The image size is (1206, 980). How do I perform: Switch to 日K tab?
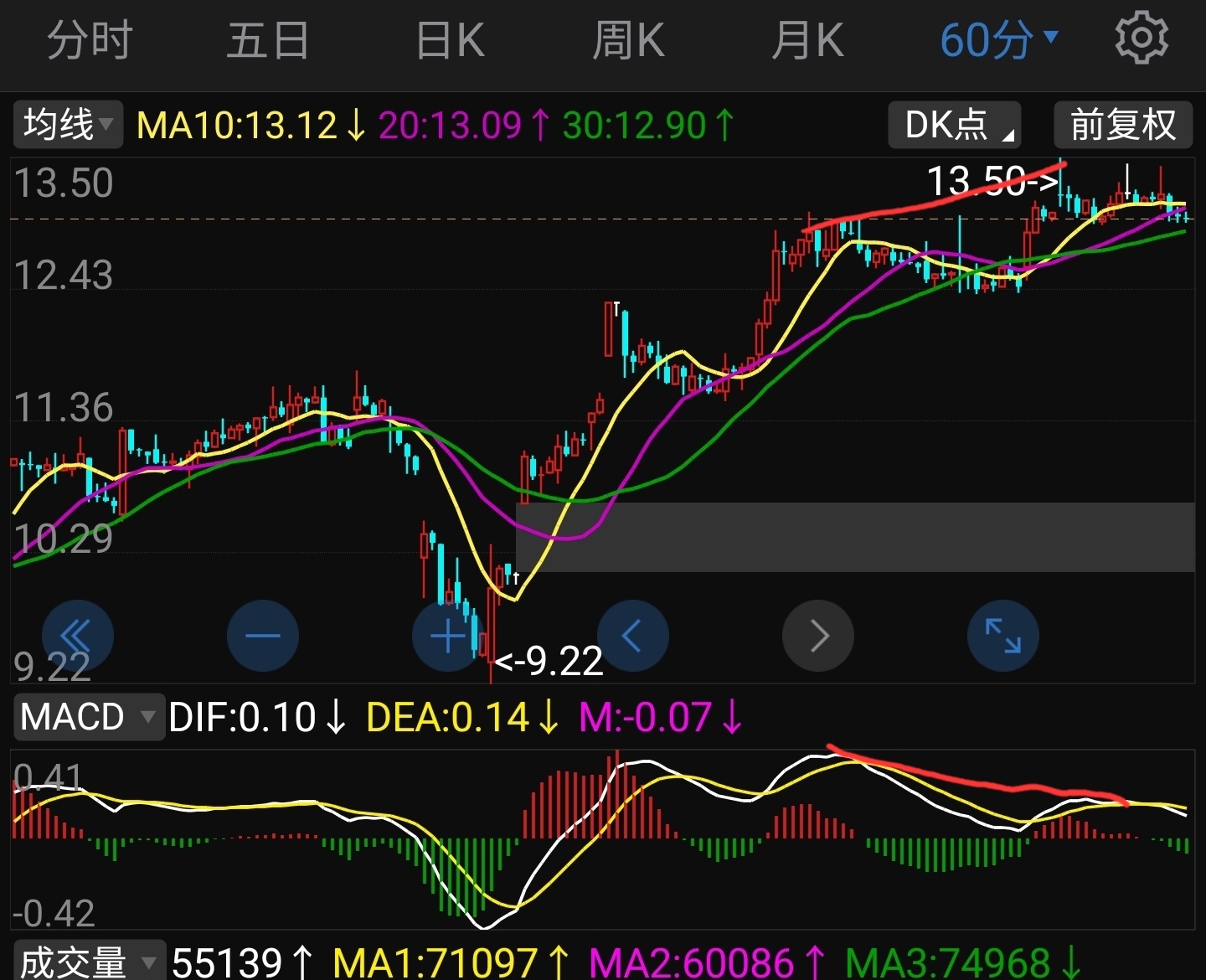coord(451,40)
